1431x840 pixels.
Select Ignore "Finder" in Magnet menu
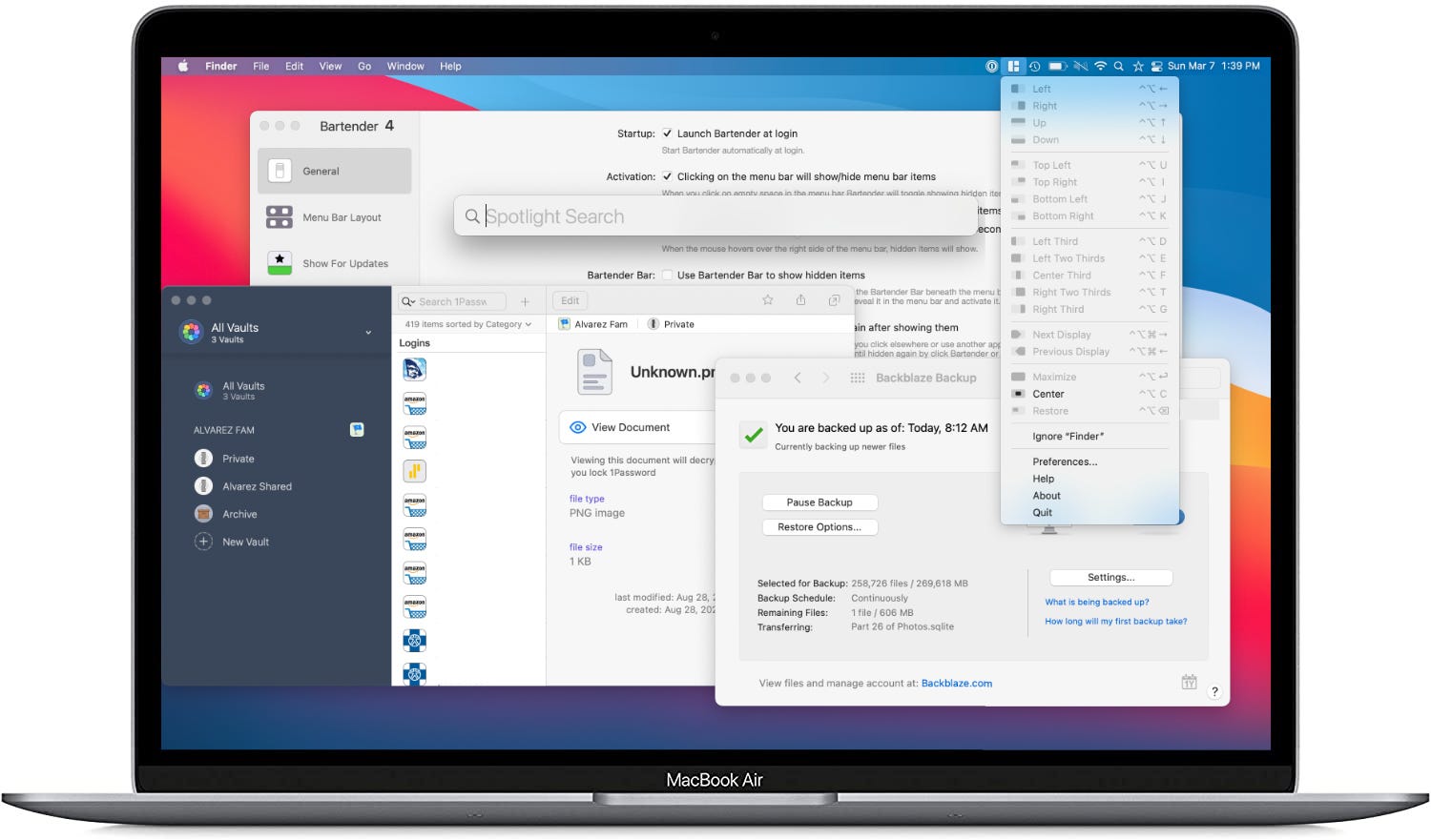click(1089, 436)
